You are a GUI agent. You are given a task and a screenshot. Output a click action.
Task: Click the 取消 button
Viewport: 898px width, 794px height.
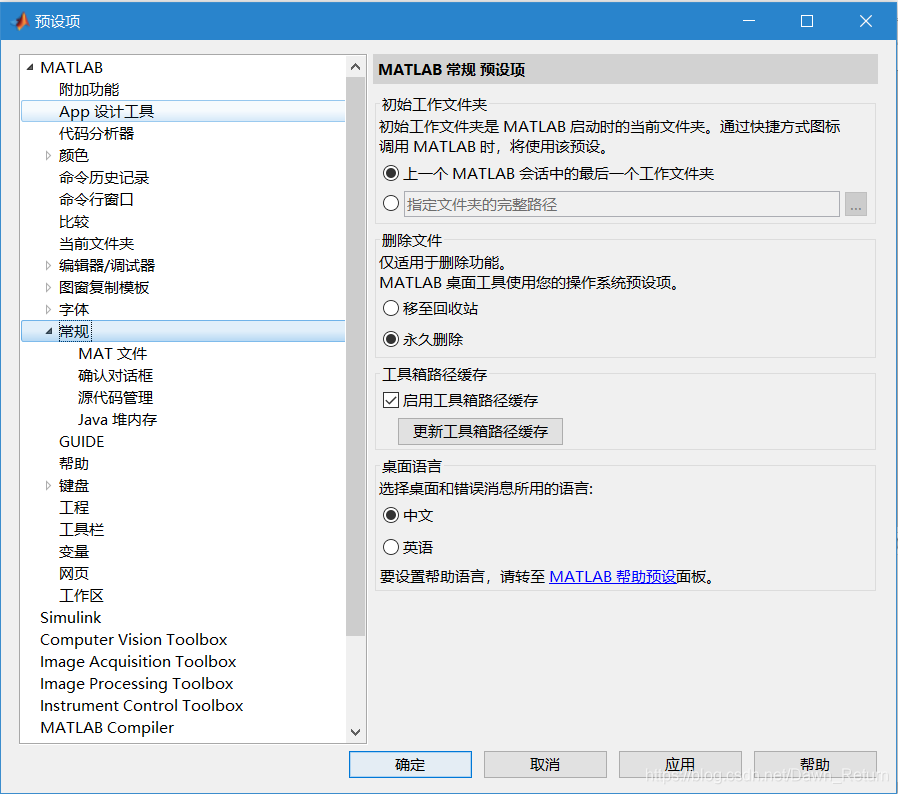[545, 764]
